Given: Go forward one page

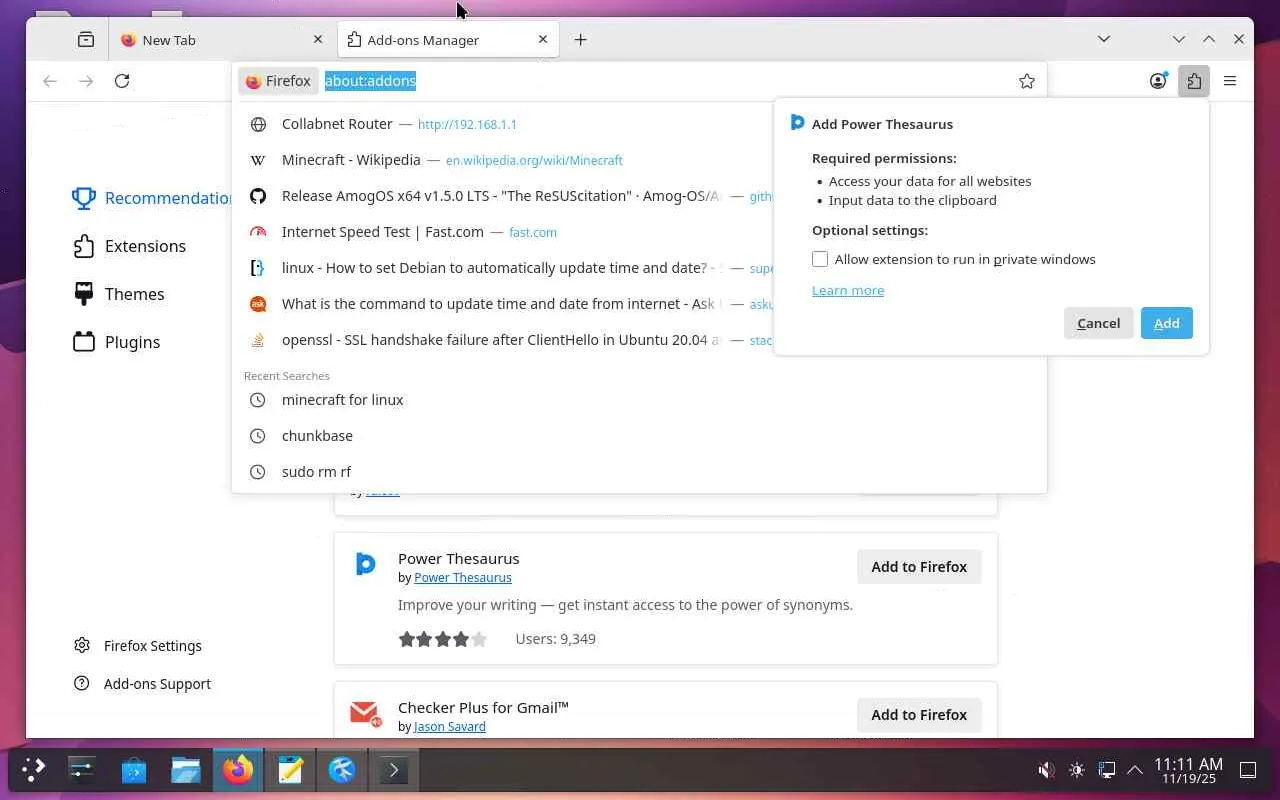Looking at the screenshot, I should (x=86, y=81).
